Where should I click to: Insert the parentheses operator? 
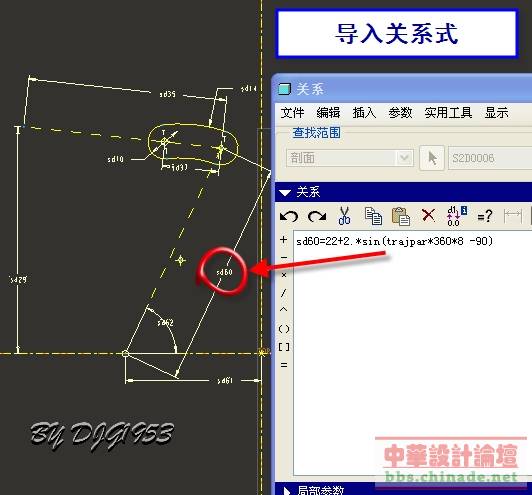coord(284,329)
